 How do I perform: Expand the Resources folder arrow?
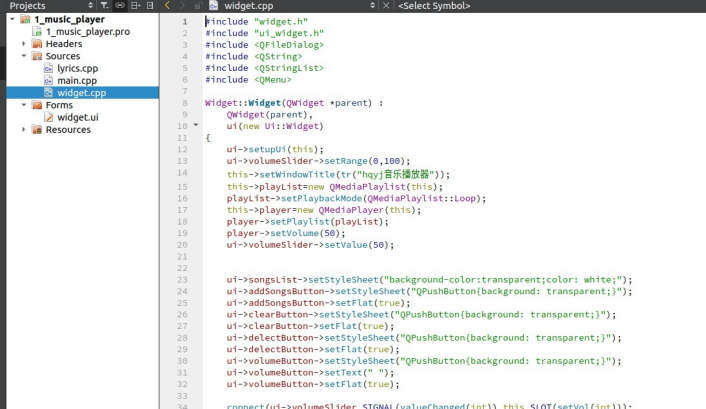point(23,129)
